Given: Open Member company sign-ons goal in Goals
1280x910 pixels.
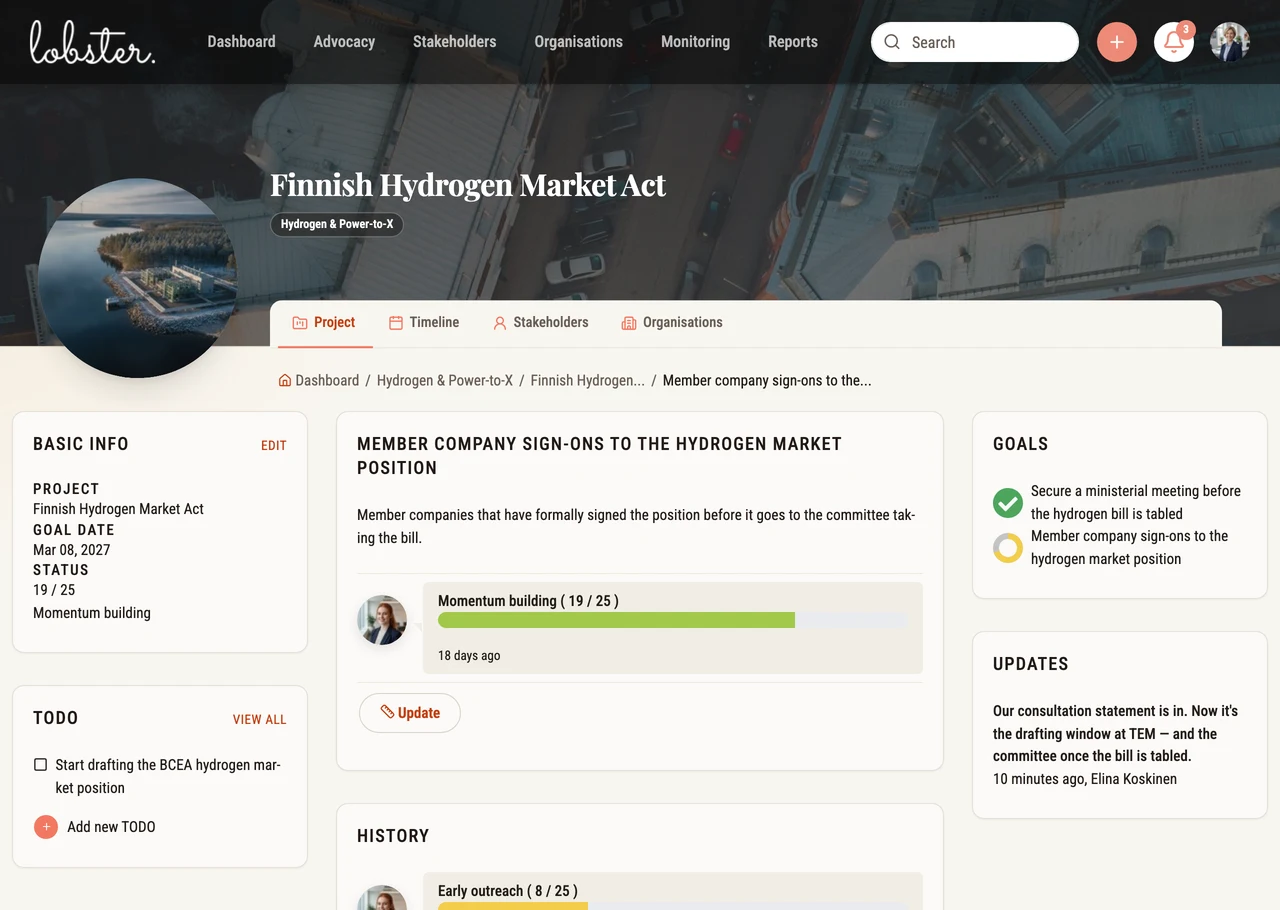Looking at the screenshot, I should (1130, 547).
